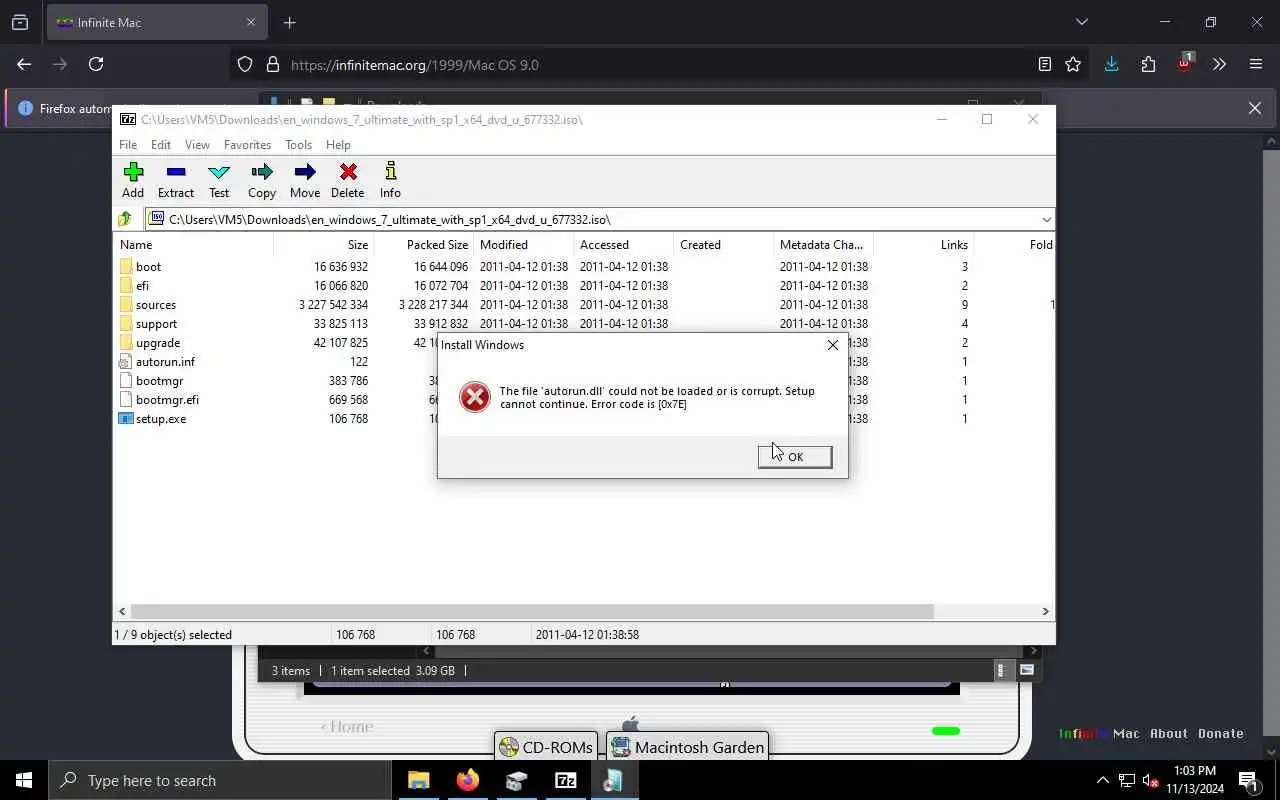Click the left scroll arrow in 7-Zip
The height and width of the screenshot is (800, 1280).
click(x=122, y=611)
